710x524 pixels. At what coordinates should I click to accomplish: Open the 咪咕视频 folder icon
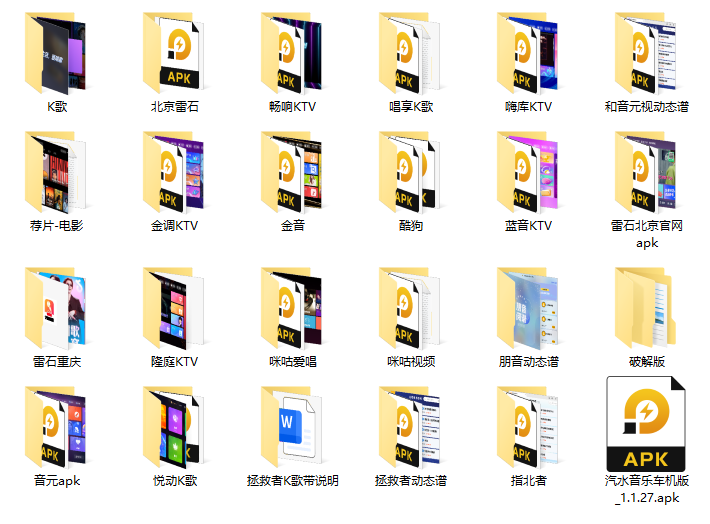point(410,308)
